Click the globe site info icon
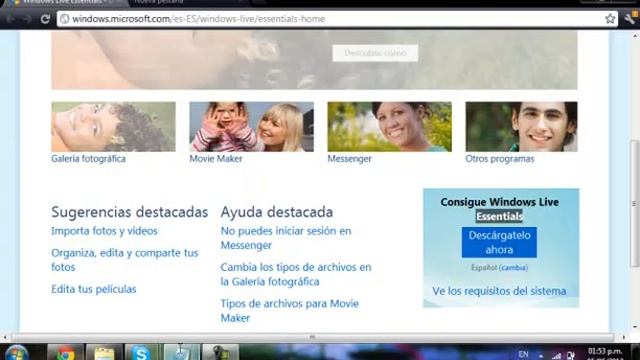This screenshot has width=640, height=360. [x=64, y=19]
